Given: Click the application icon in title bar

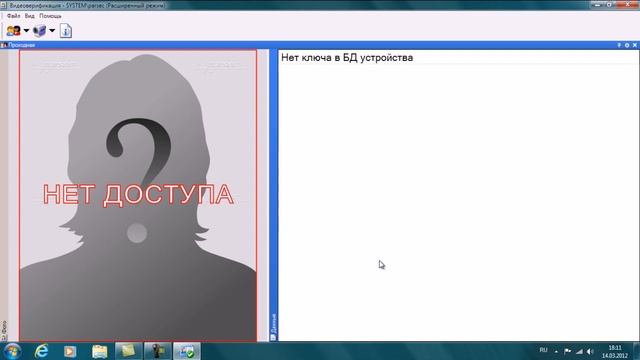Looking at the screenshot, I should click(4, 5).
